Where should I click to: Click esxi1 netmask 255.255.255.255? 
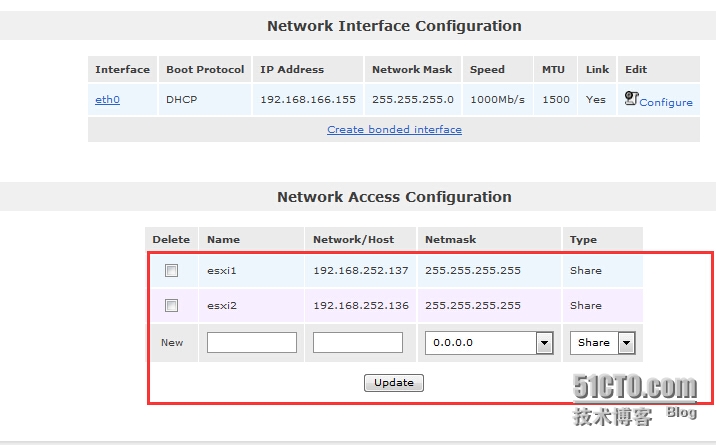coord(473,271)
